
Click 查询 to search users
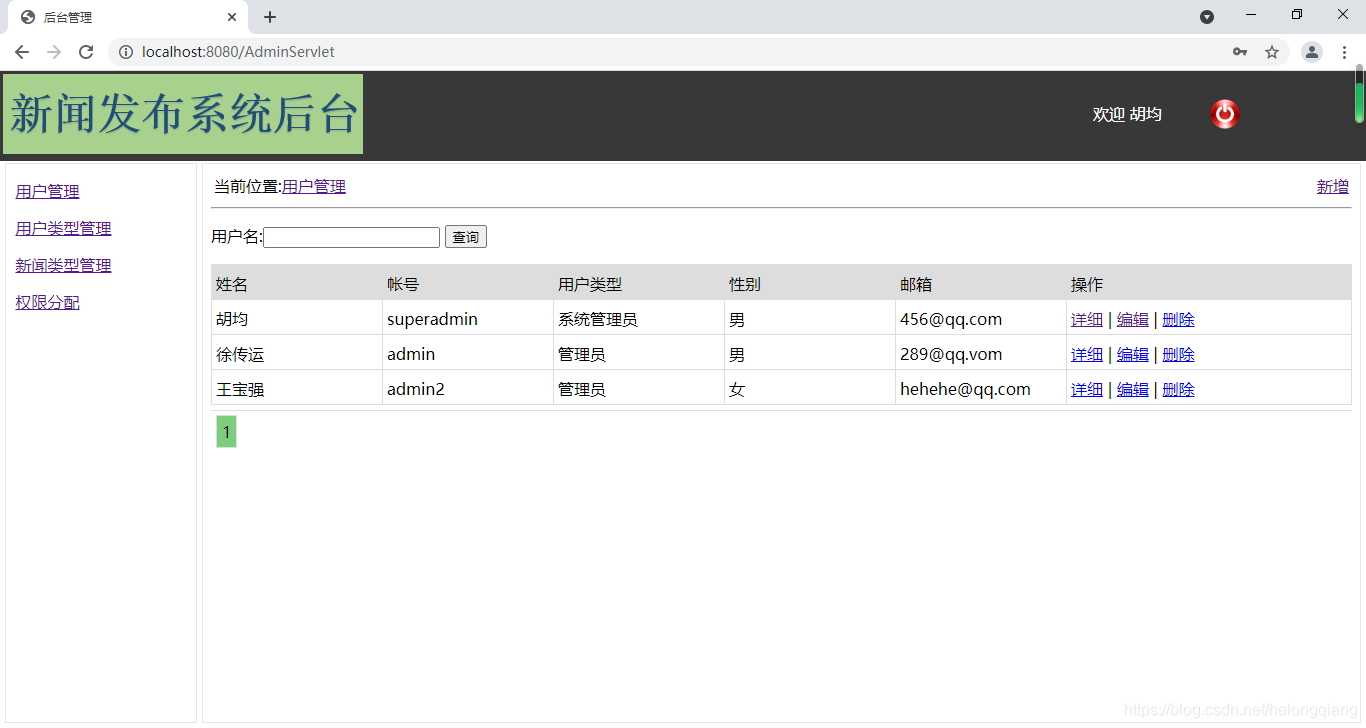465,236
